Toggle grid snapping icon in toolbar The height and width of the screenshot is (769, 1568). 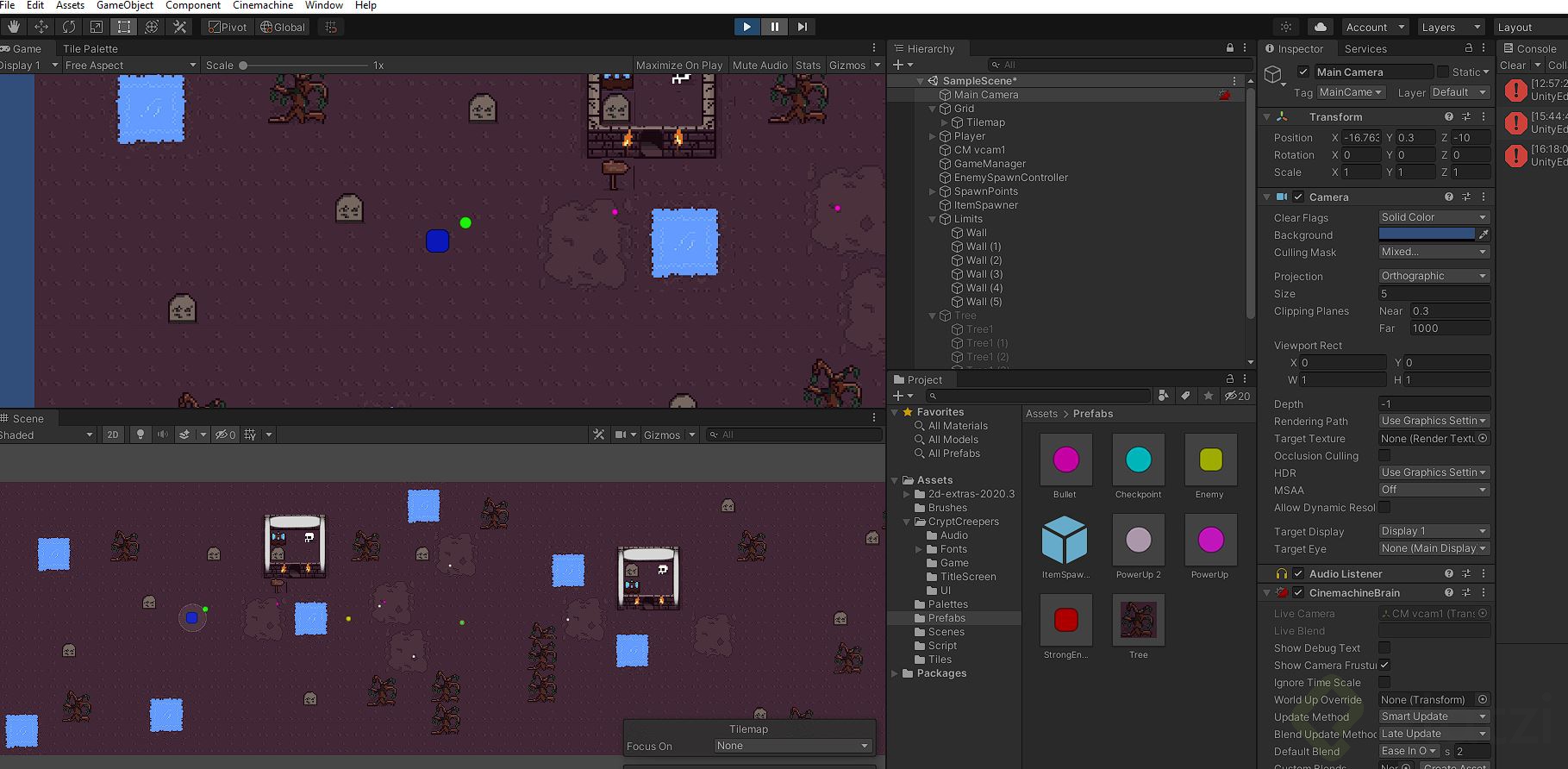pyautogui.click(x=330, y=27)
